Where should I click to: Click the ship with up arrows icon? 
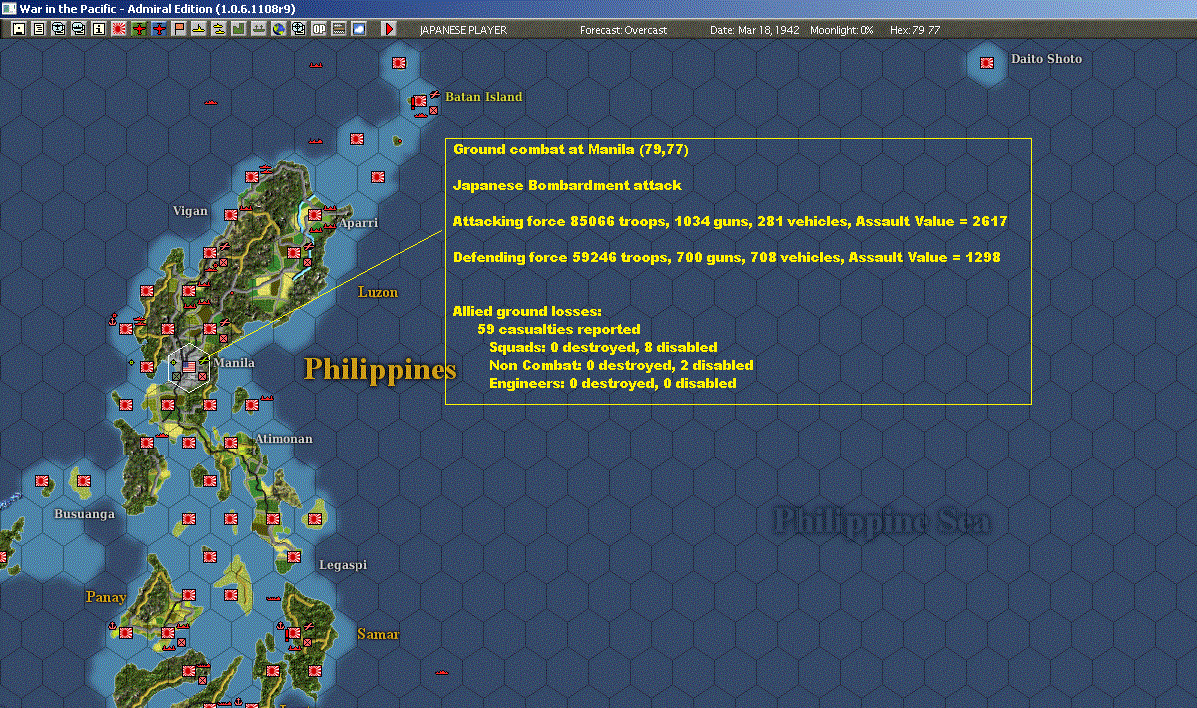[x=259, y=29]
